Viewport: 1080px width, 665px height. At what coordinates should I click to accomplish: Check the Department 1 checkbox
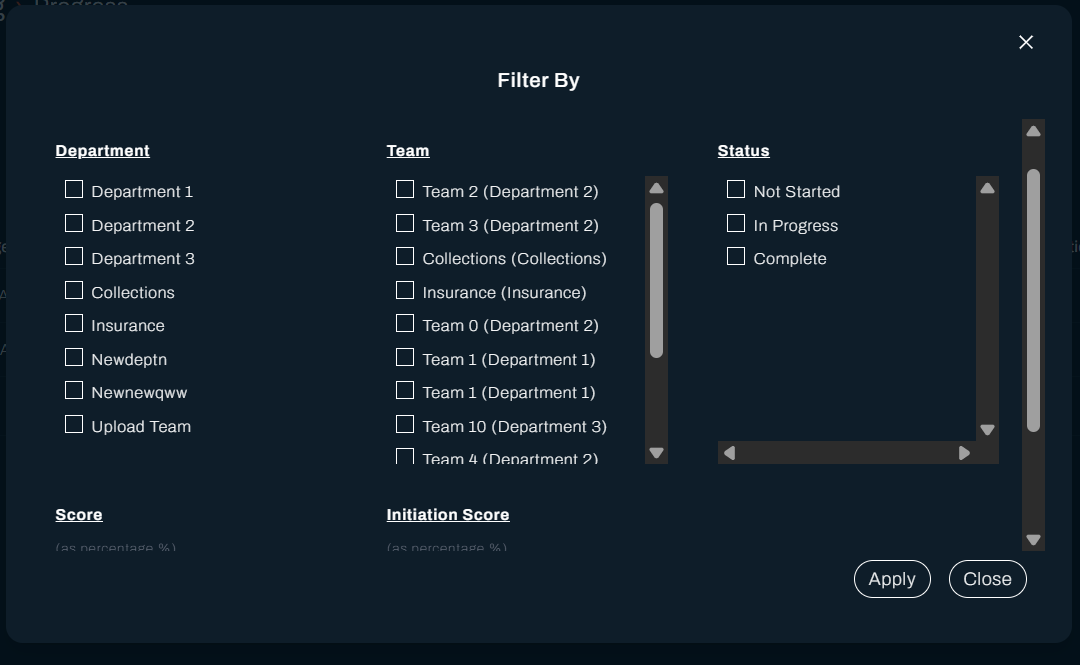click(74, 188)
